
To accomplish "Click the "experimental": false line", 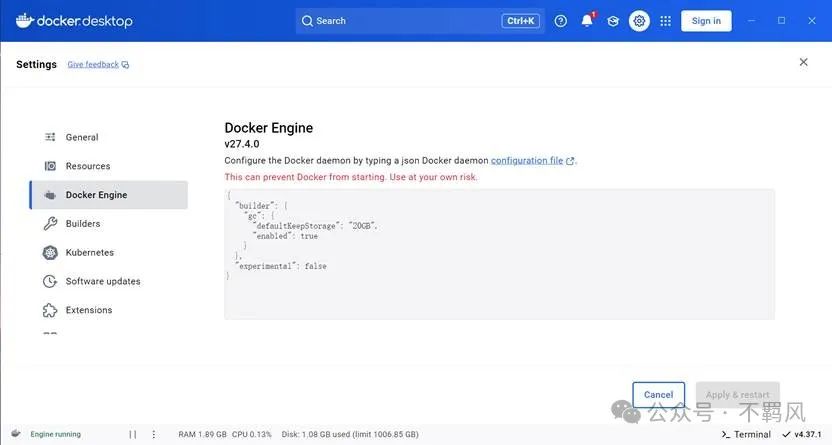I will tap(281, 266).
